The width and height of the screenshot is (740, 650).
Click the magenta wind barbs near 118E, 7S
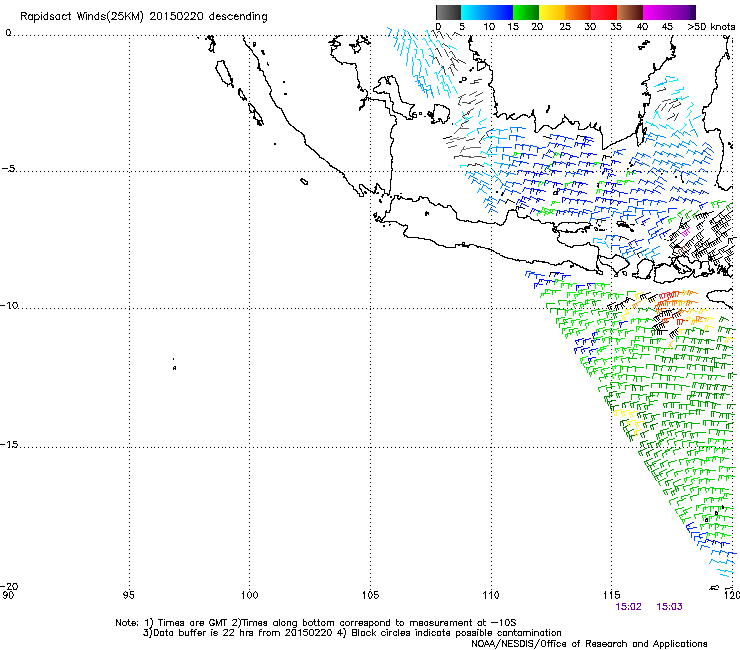(x=686, y=231)
